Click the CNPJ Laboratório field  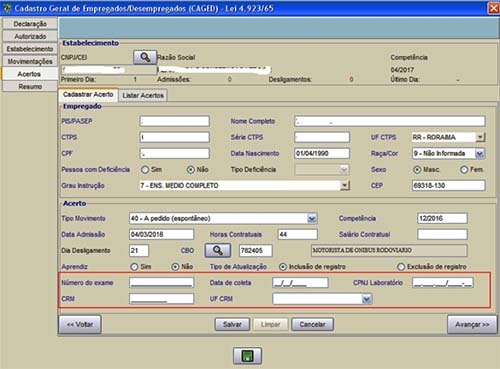tap(443, 283)
